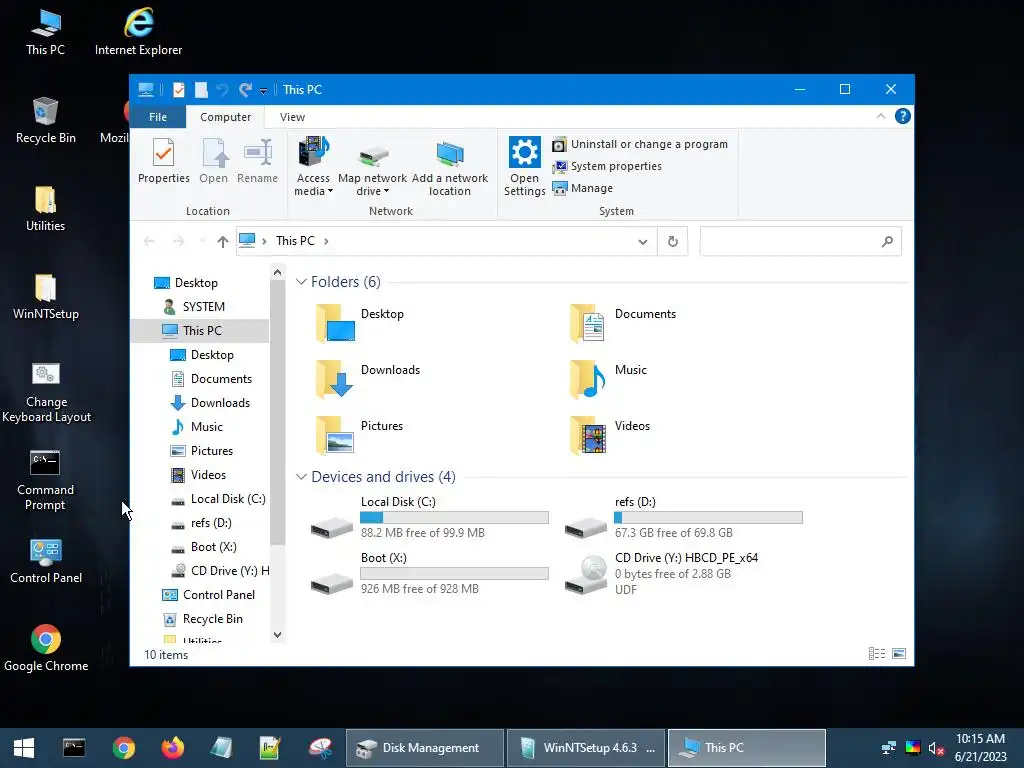Select the refs (D:) drive in main pane

(x=684, y=517)
